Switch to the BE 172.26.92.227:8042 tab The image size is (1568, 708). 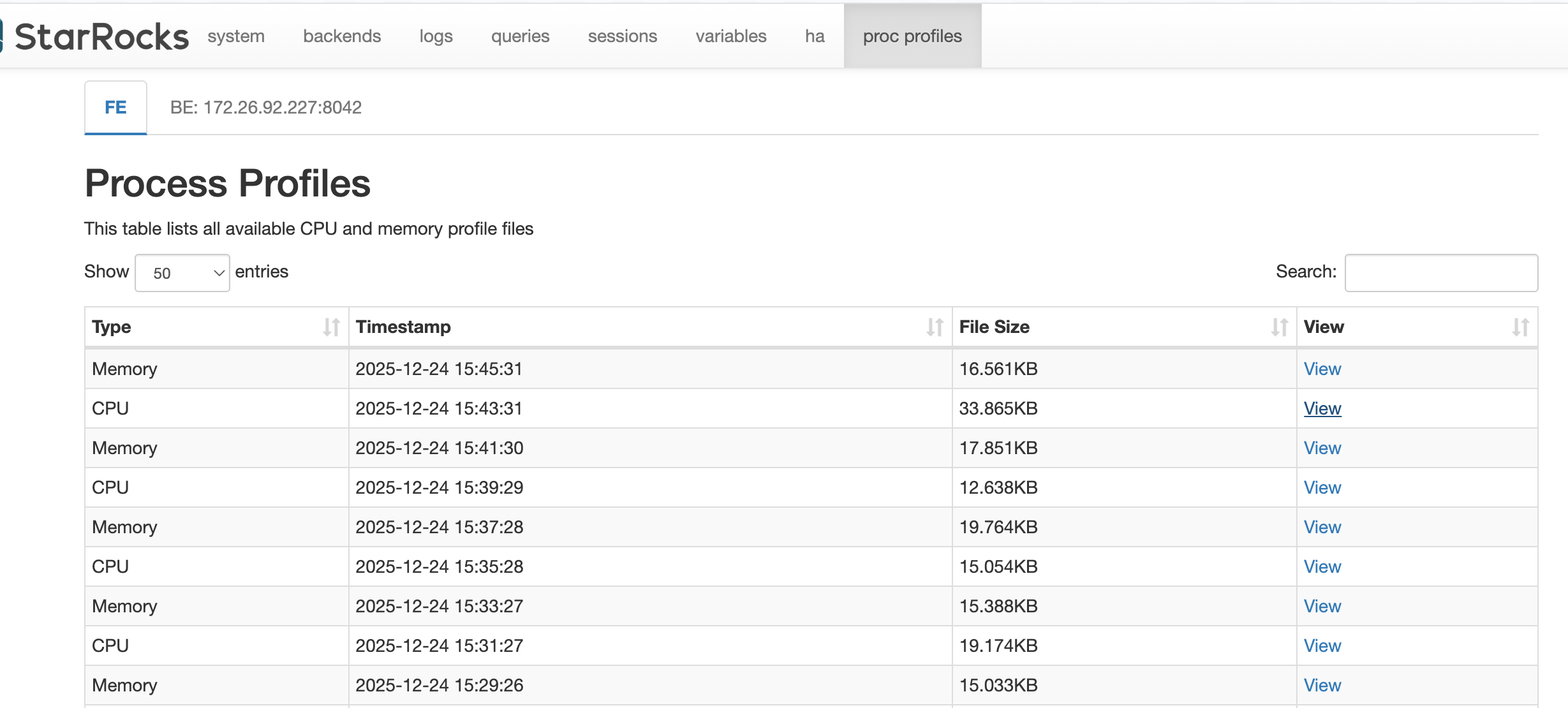(x=265, y=107)
